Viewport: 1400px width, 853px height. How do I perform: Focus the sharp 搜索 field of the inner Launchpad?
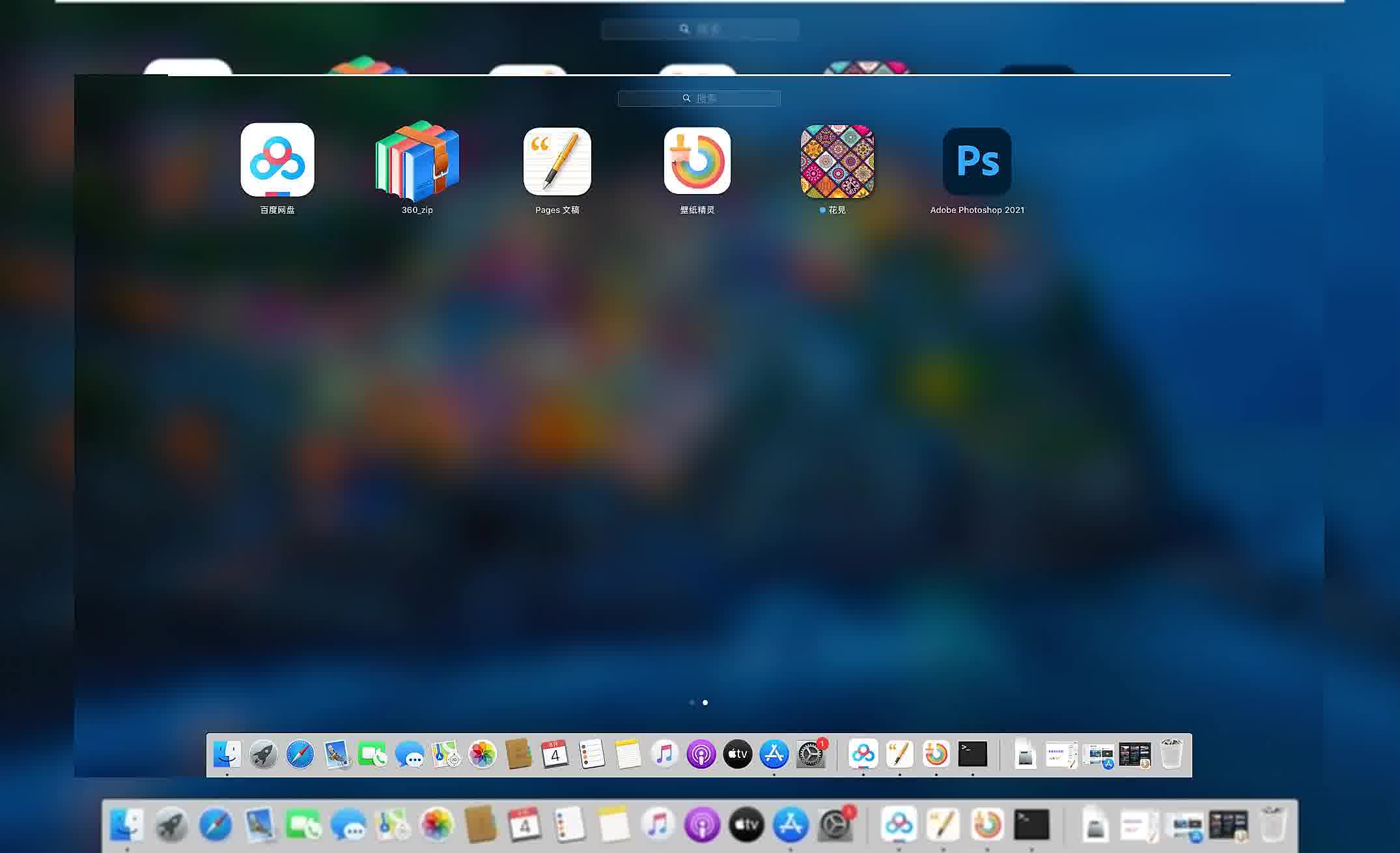click(x=699, y=98)
